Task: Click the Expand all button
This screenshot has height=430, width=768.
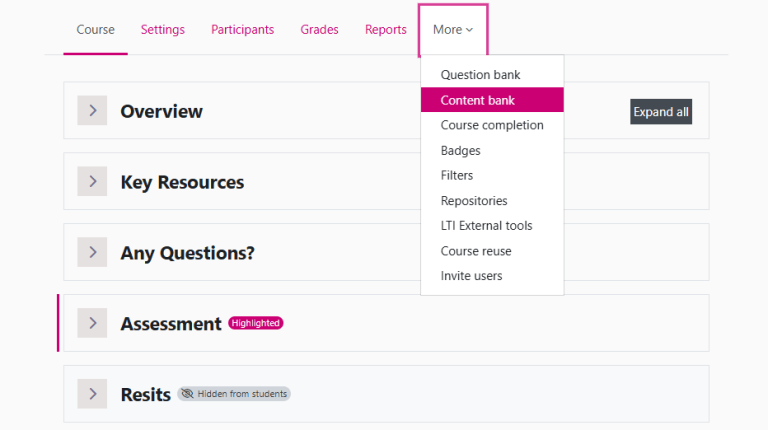Action: [661, 112]
